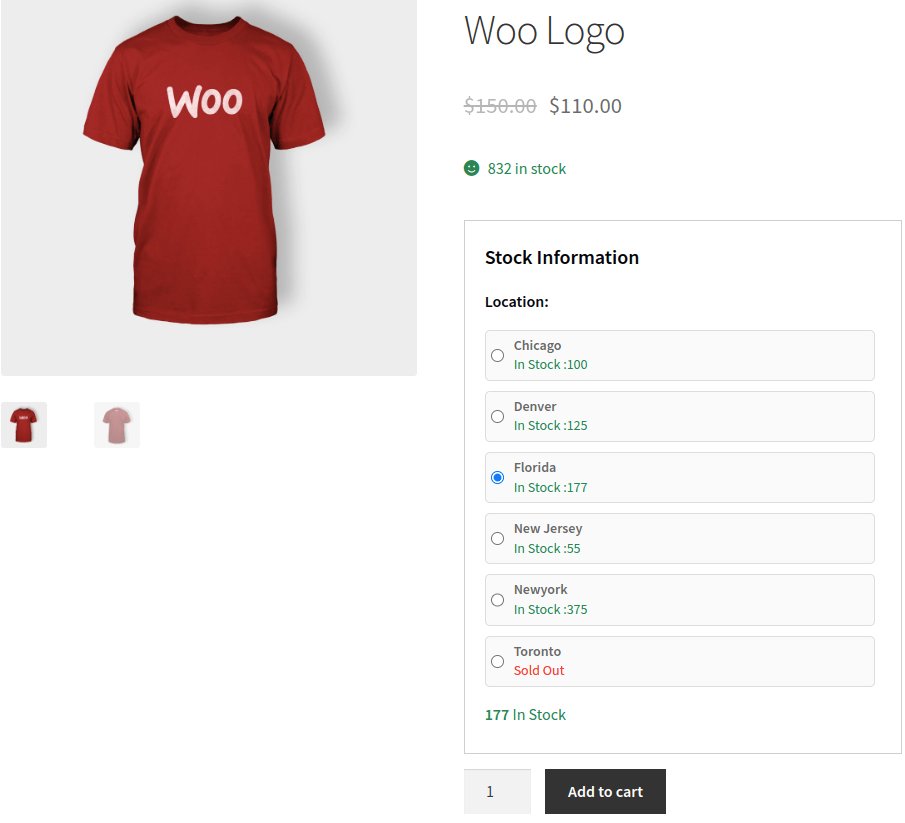Click the 177 In Stock summary text

click(x=525, y=715)
